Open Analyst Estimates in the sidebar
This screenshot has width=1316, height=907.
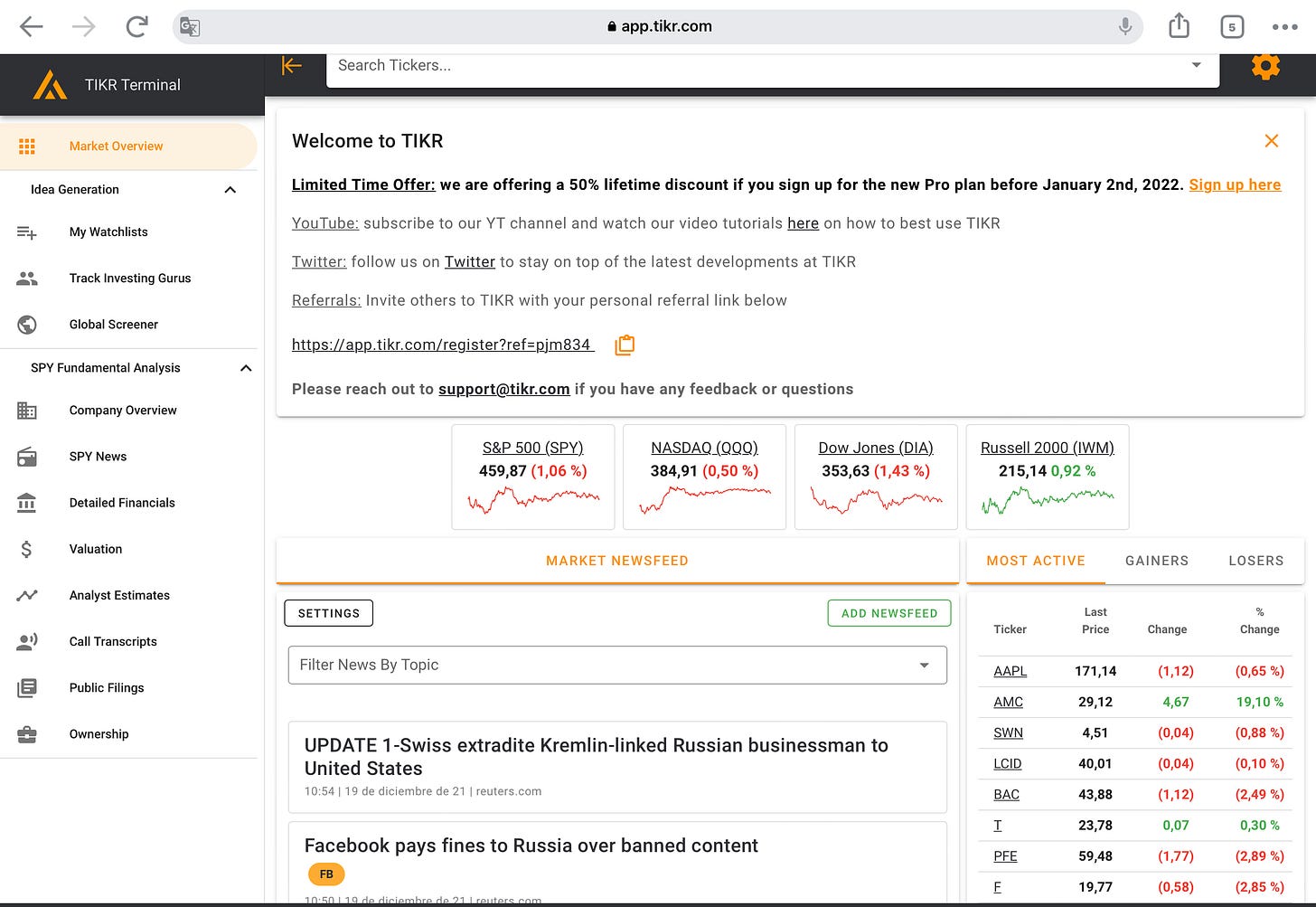click(128, 595)
